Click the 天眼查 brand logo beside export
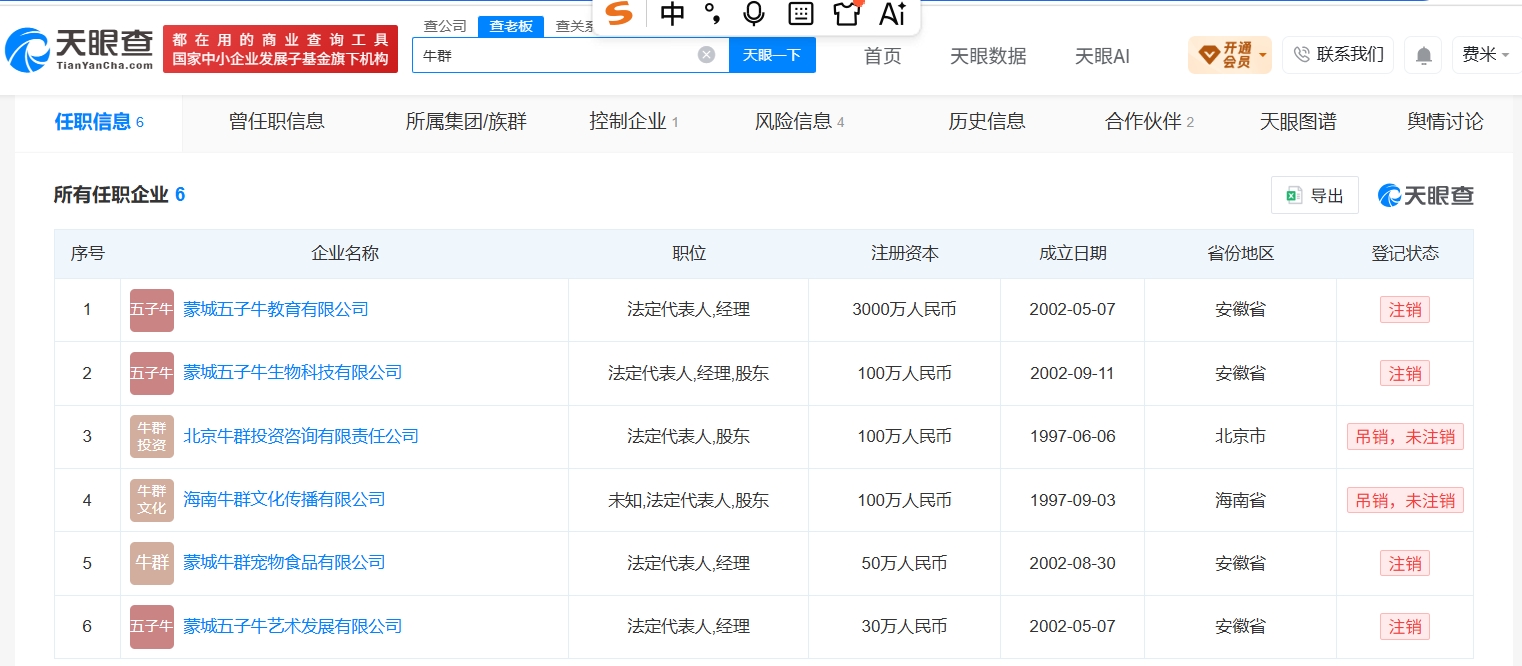Image resolution: width=1522 pixels, height=666 pixels. pyautogui.click(x=1425, y=195)
